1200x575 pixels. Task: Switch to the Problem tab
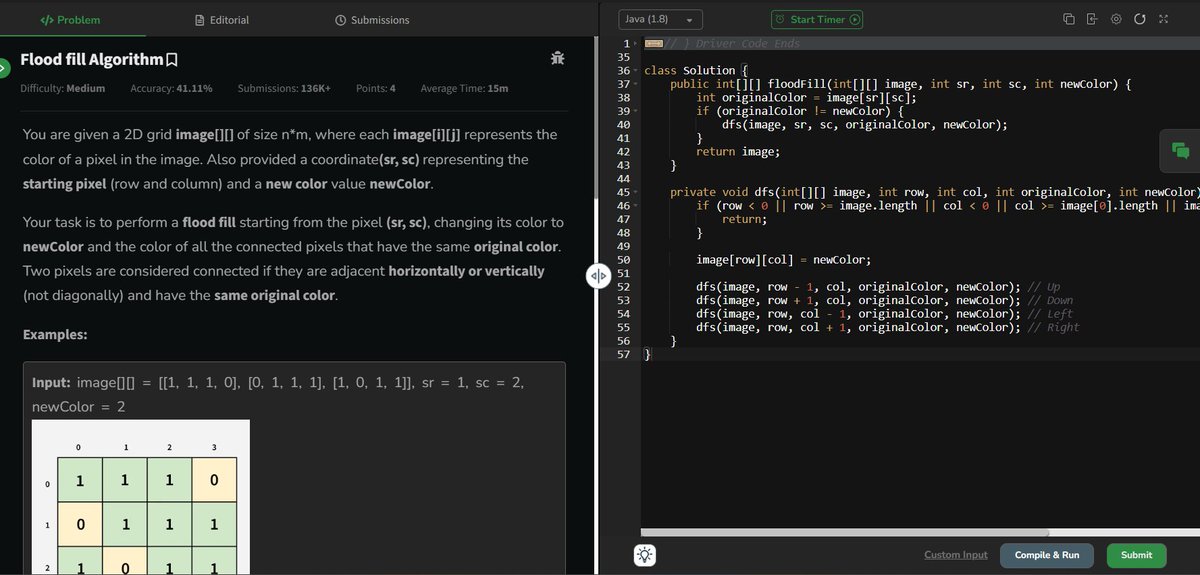coord(70,20)
